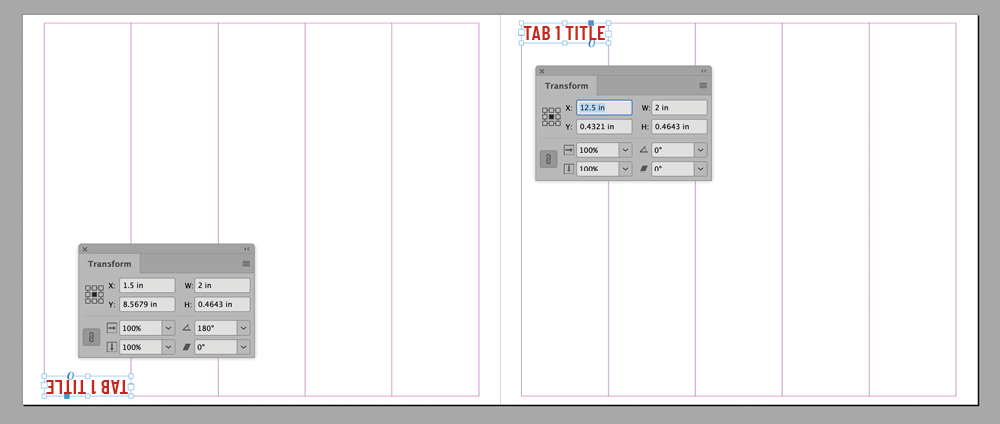Click the X field showing 12.5 in

(x=604, y=108)
